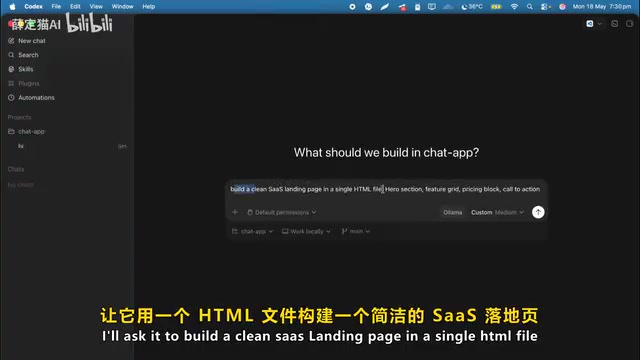Click the blue open-in-editor icon top right

coord(590,24)
